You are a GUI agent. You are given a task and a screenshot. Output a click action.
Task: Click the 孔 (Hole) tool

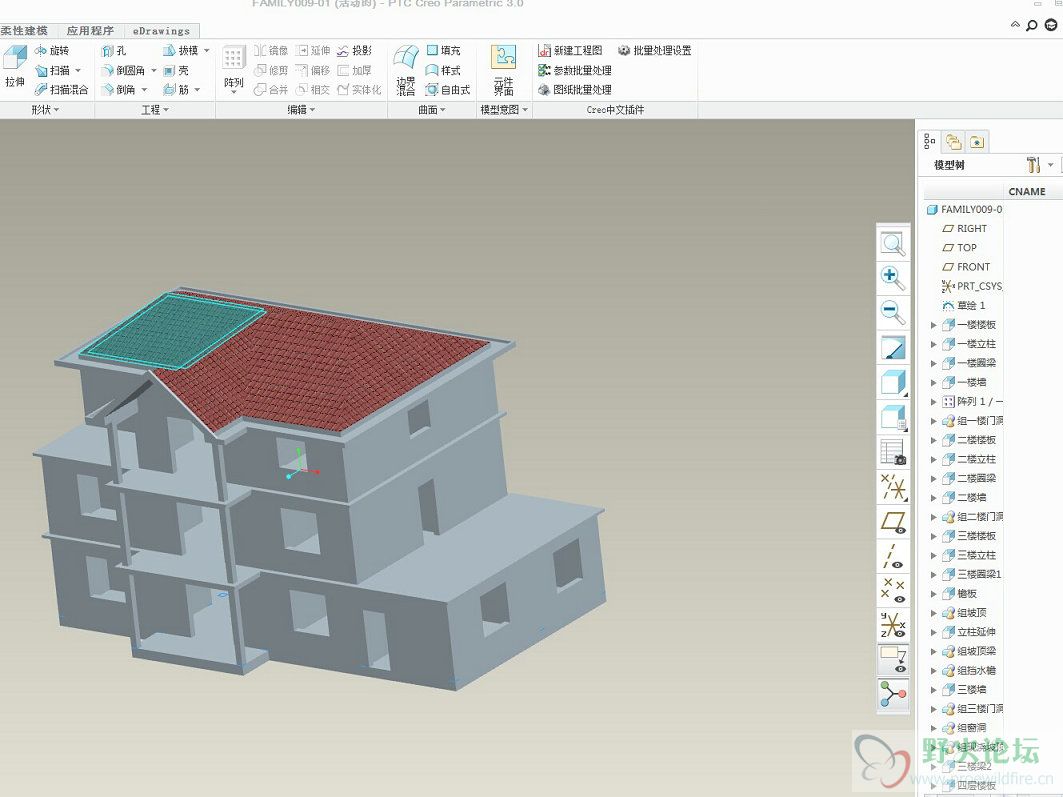[x=114, y=51]
